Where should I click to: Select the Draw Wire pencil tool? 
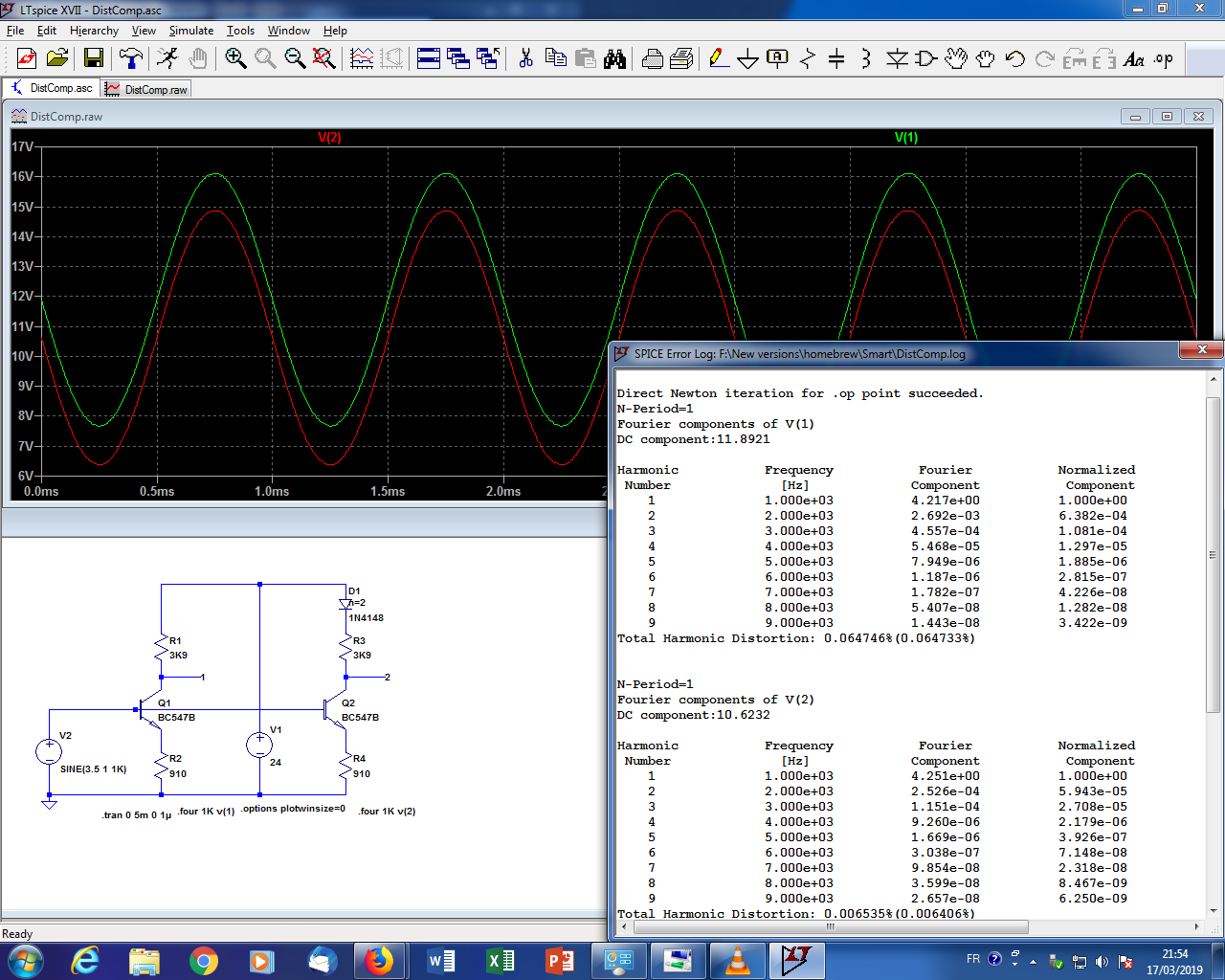718,59
